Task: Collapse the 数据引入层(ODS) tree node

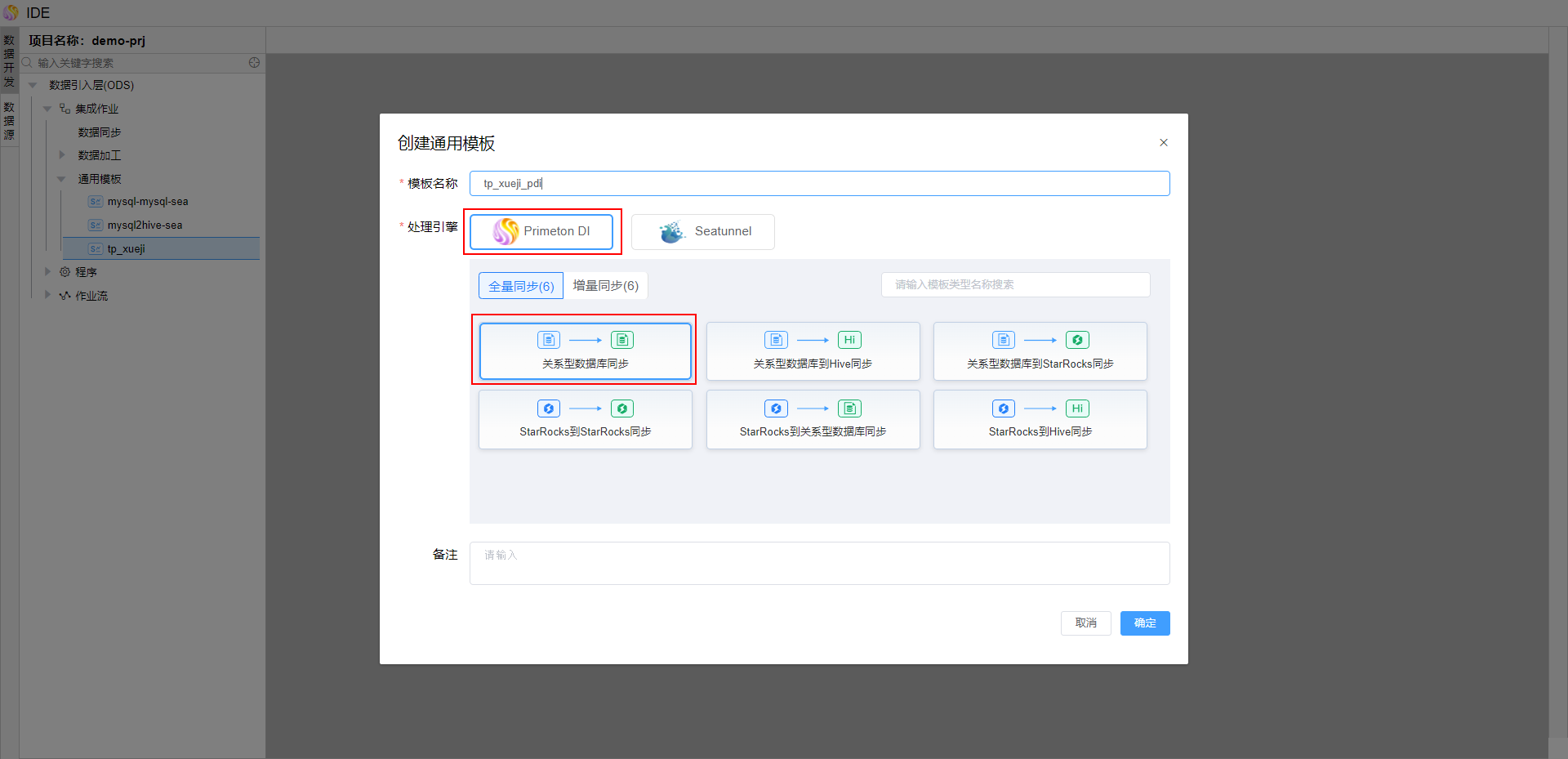Action: coord(33,85)
